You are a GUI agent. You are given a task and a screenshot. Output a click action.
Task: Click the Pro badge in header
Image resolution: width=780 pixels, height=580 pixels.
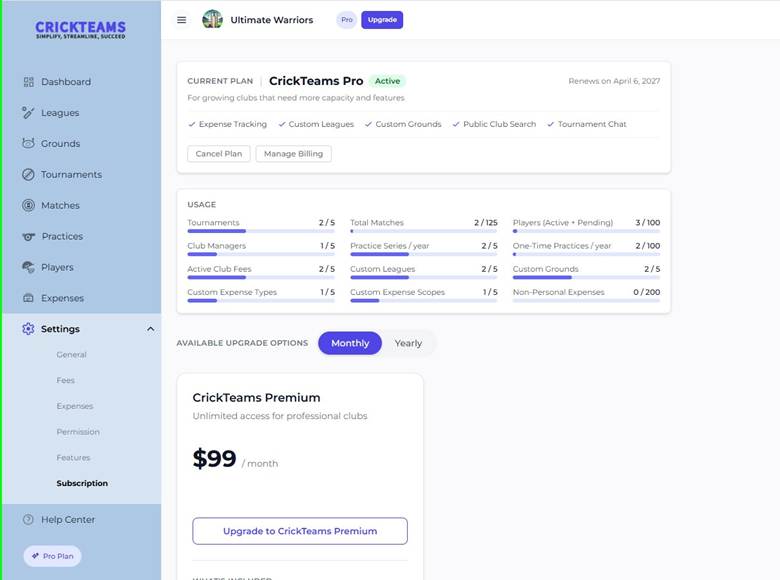pyautogui.click(x=347, y=20)
